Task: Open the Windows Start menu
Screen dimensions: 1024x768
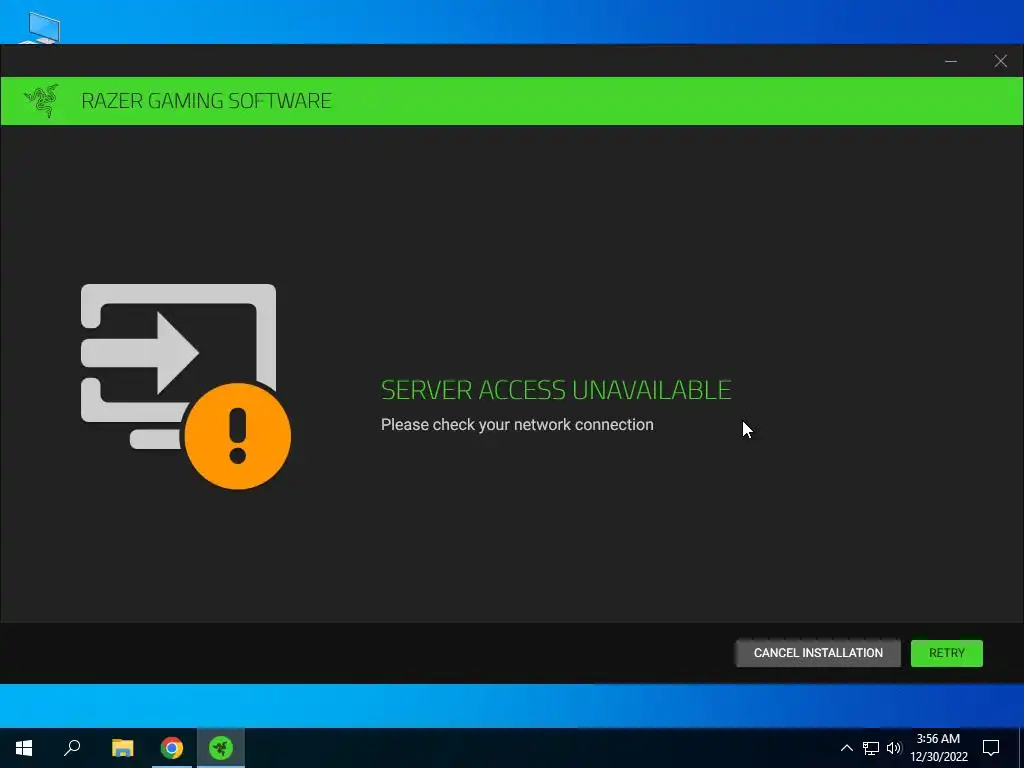Action: click(x=24, y=748)
